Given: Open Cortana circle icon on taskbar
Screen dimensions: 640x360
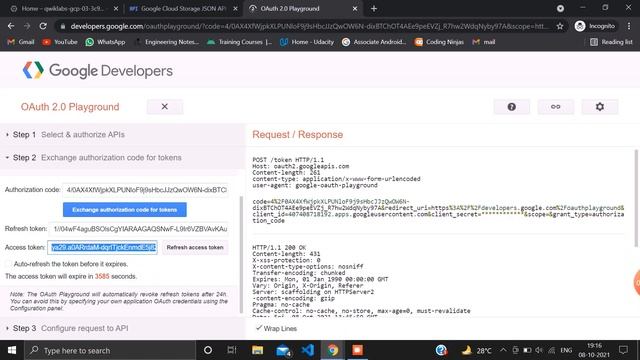Looking at the screenshot, I should 208,350.
